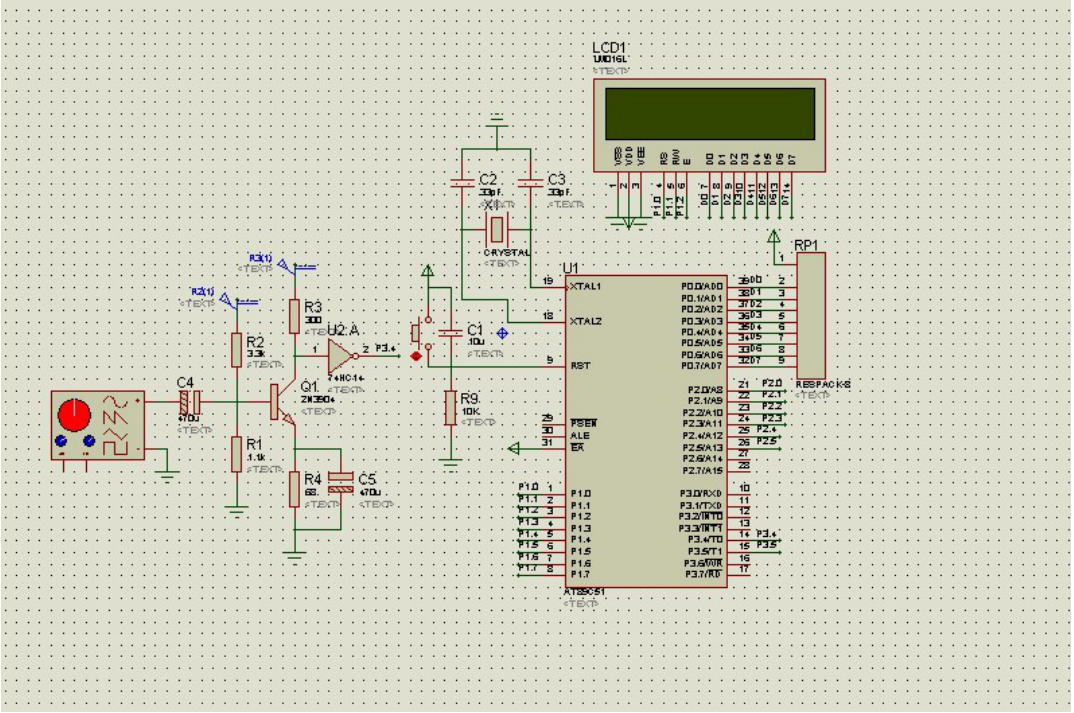Click the PSEN pin label on U1
This screenshot has width=1074, height=713.
pyautogui.click(x=583, y=424)
